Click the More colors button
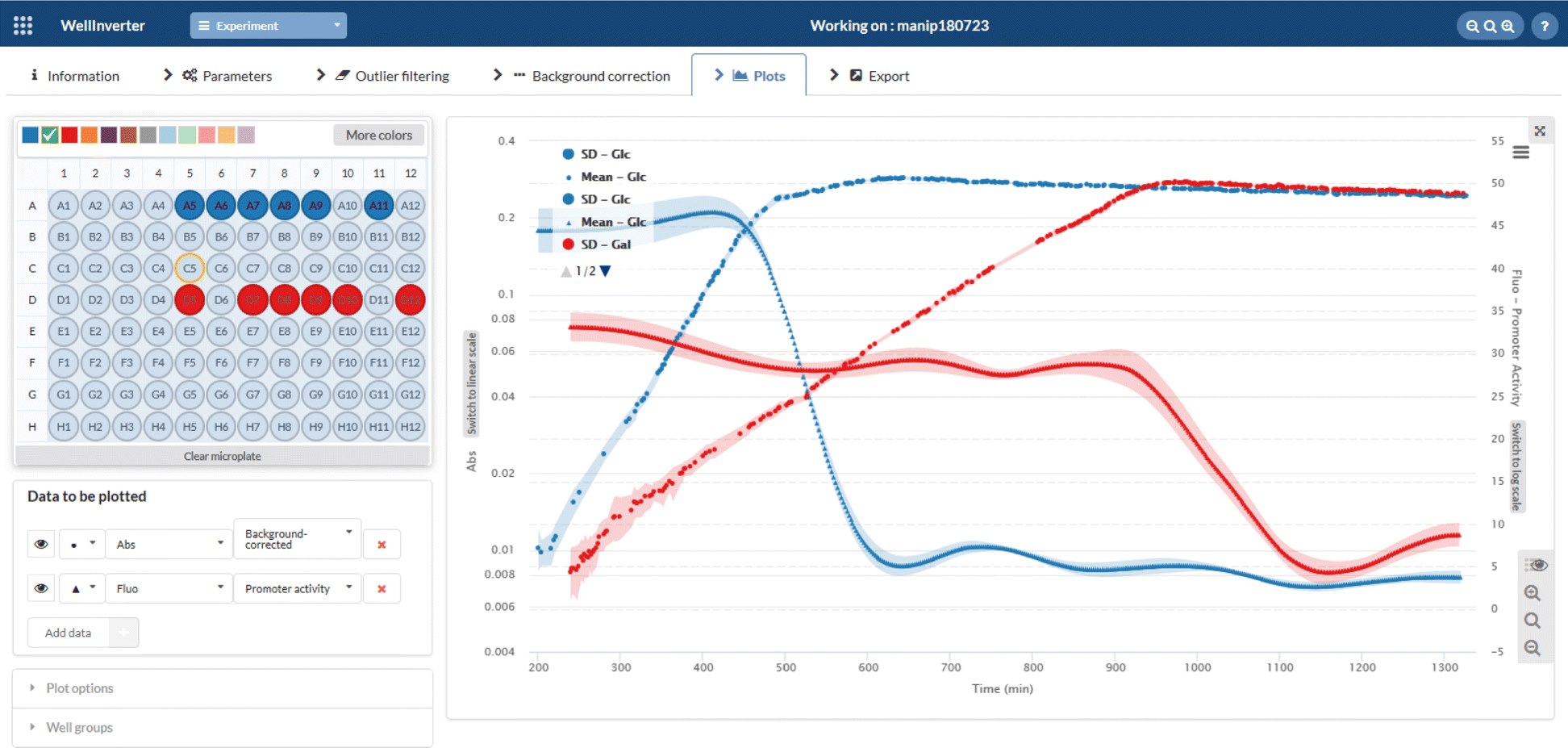The image size is (1568, 748). 378,136
